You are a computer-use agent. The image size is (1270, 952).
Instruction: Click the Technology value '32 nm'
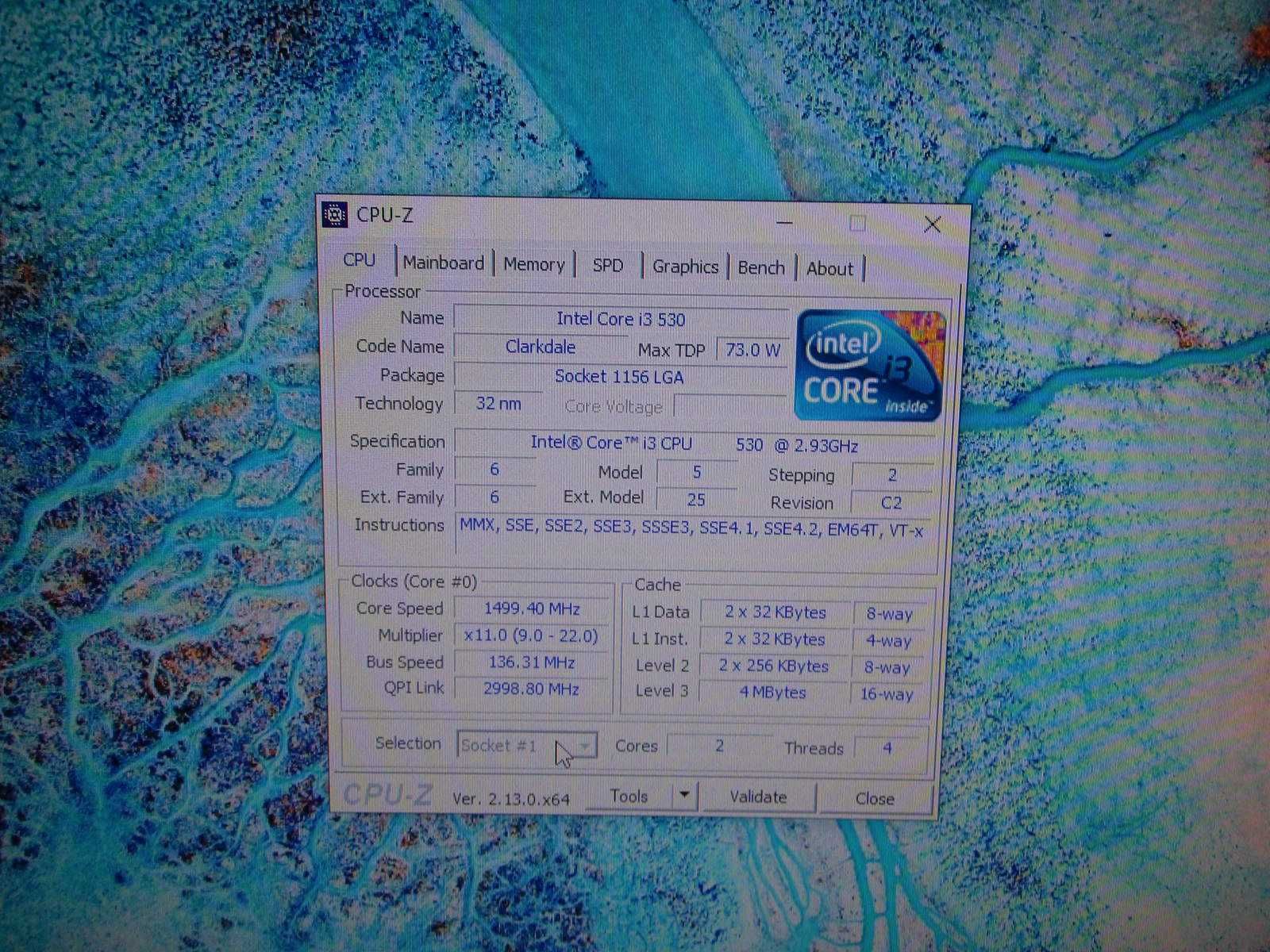[x=498, y=403]
